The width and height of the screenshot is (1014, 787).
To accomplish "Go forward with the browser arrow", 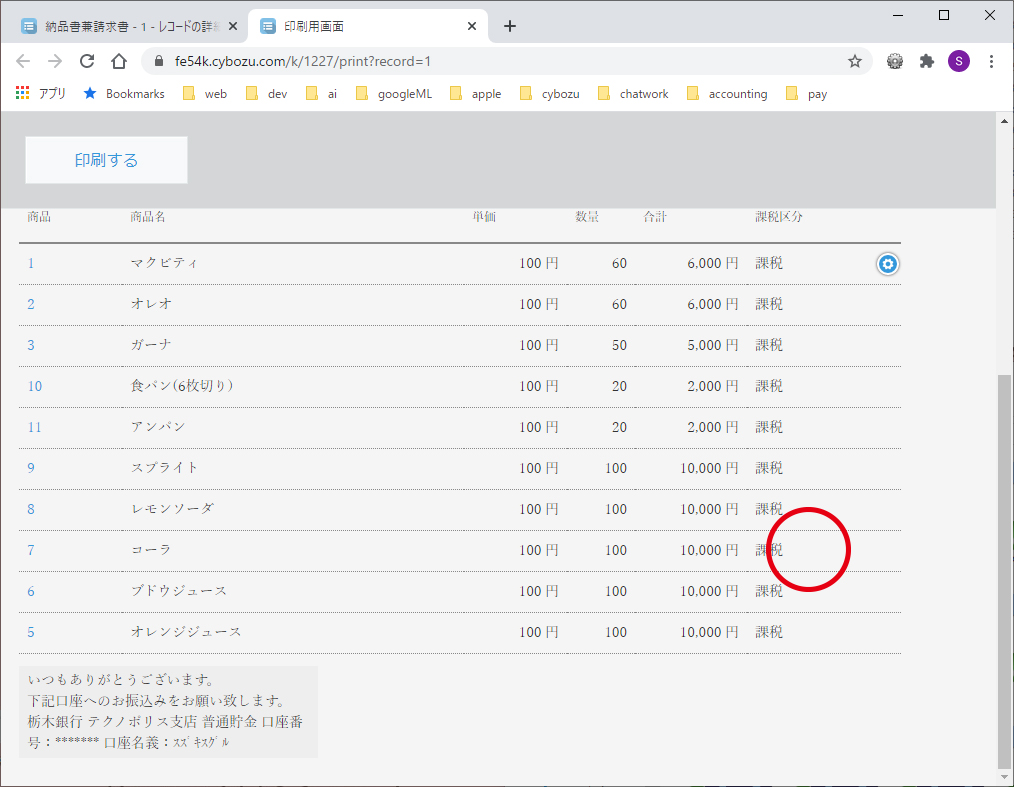I will [55, 61].
